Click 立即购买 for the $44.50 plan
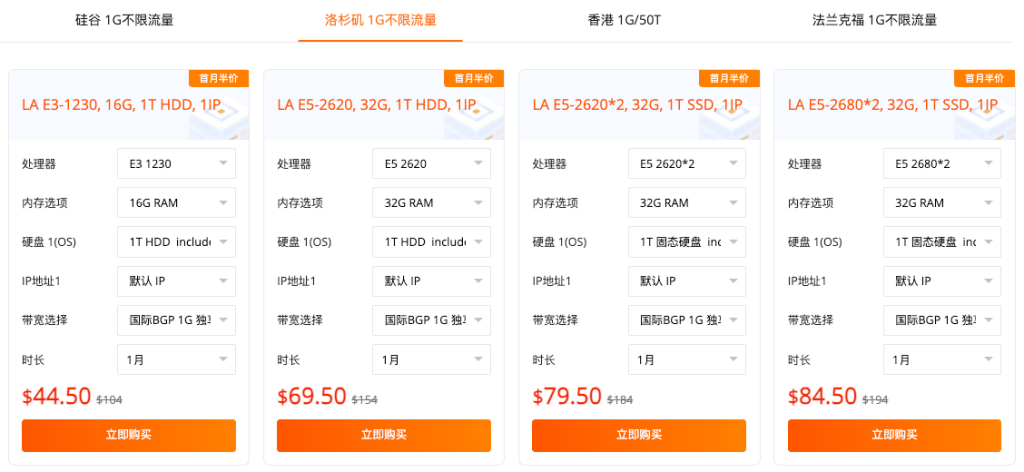 [129, 435]
